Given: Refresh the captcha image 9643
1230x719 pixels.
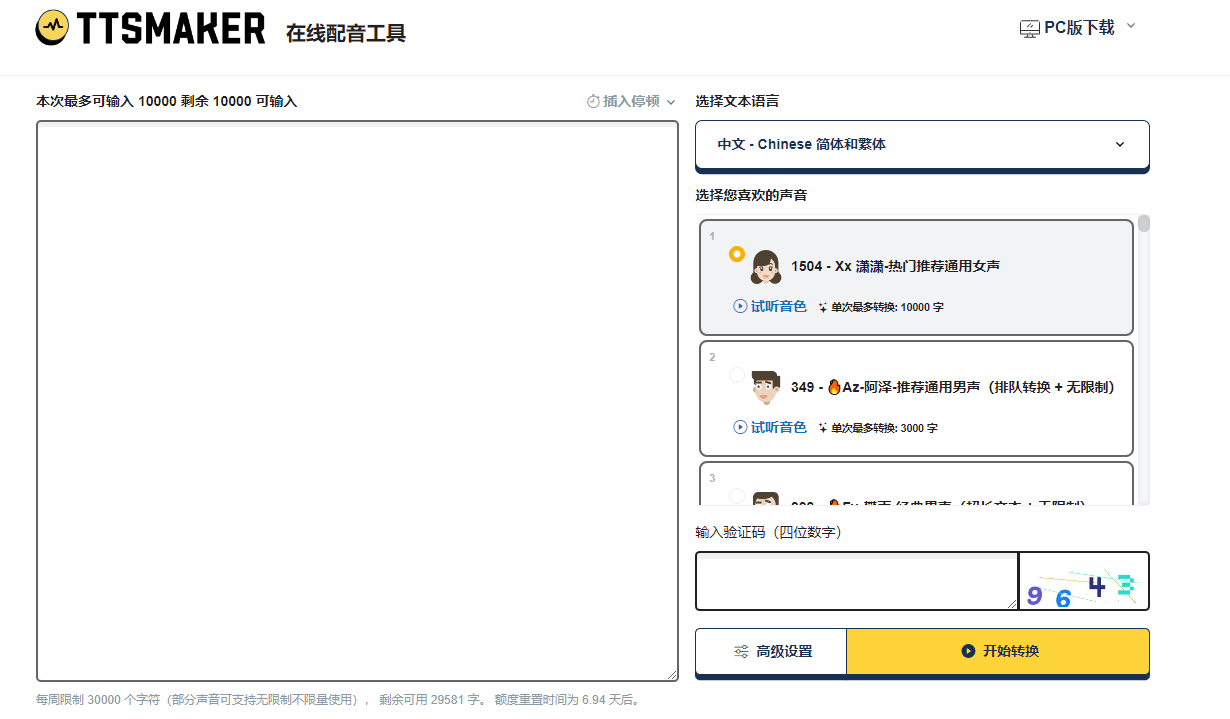Looking at the screenshot, I should click(x=1084, y=581).
